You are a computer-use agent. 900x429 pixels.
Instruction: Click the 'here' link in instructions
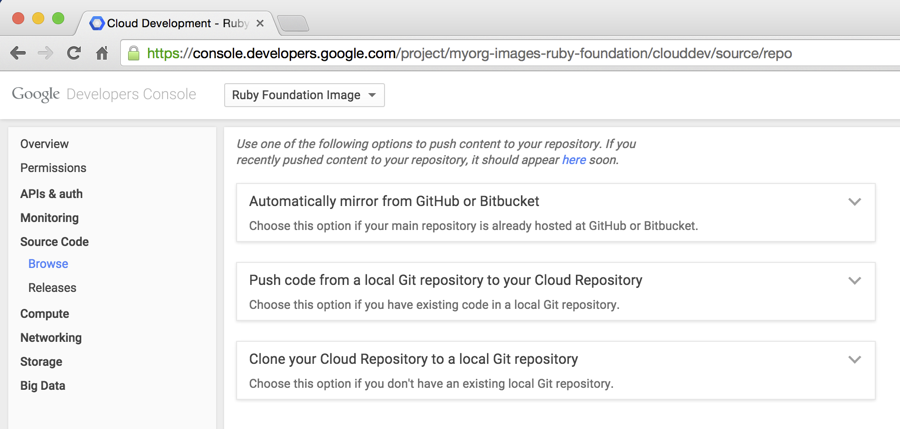[574, 160]
